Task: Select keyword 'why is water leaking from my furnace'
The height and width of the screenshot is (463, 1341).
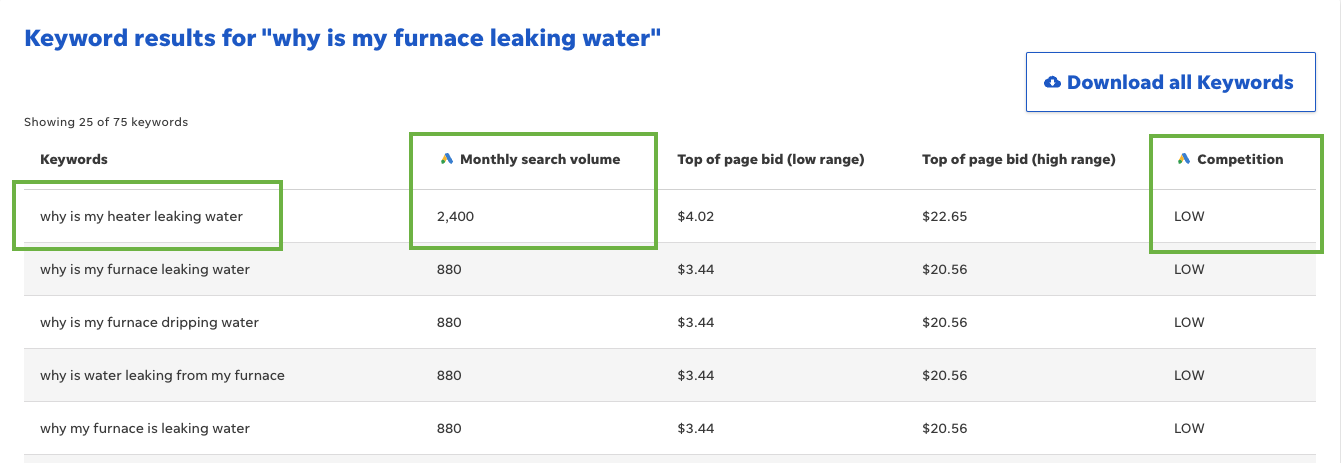Action: click(162, 375)
